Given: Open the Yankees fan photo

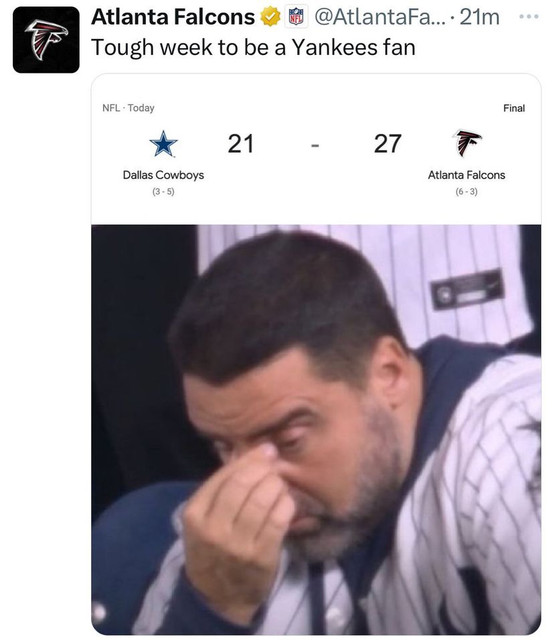Looking at the screenshot, I should [x=316, y=429].
